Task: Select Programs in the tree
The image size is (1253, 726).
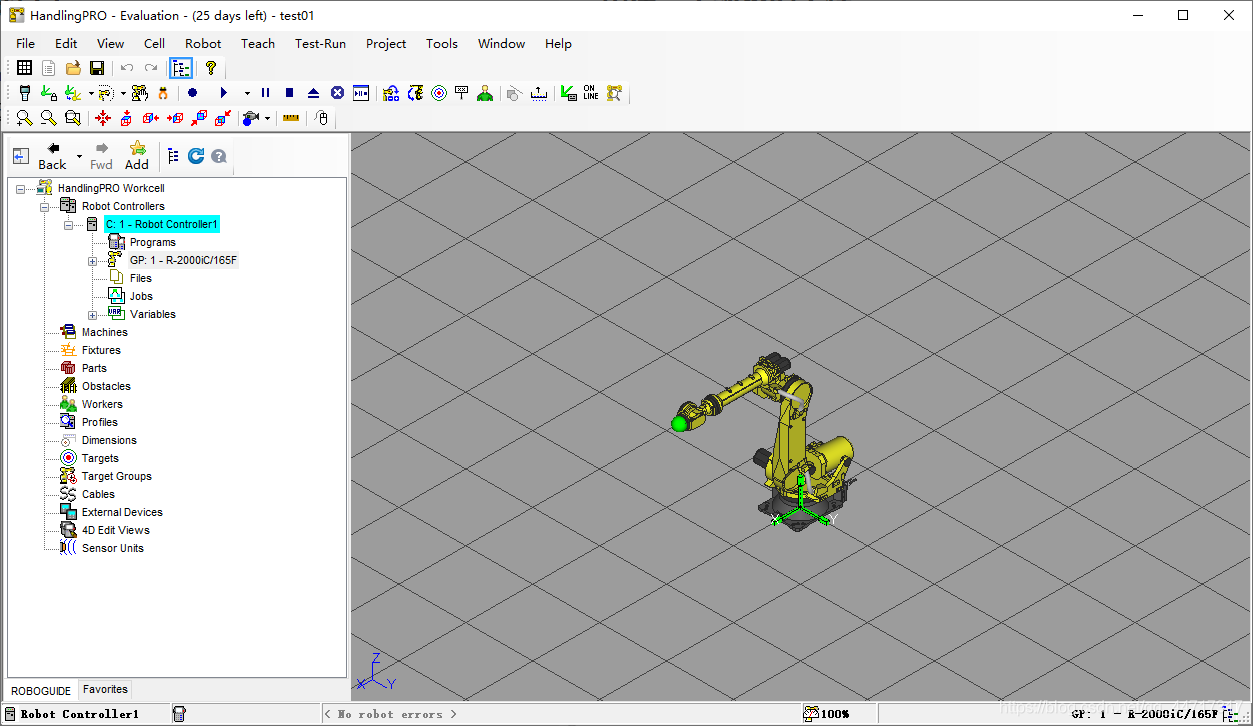Action: pos(153,242)
